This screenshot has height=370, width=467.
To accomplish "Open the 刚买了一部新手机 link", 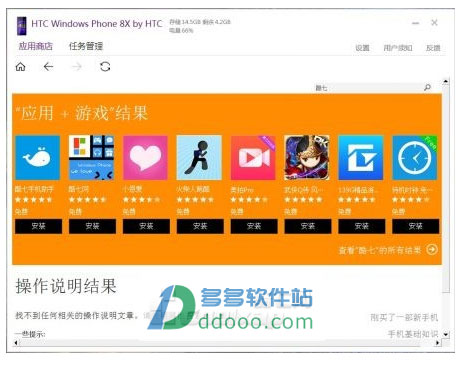I will 404,317.
